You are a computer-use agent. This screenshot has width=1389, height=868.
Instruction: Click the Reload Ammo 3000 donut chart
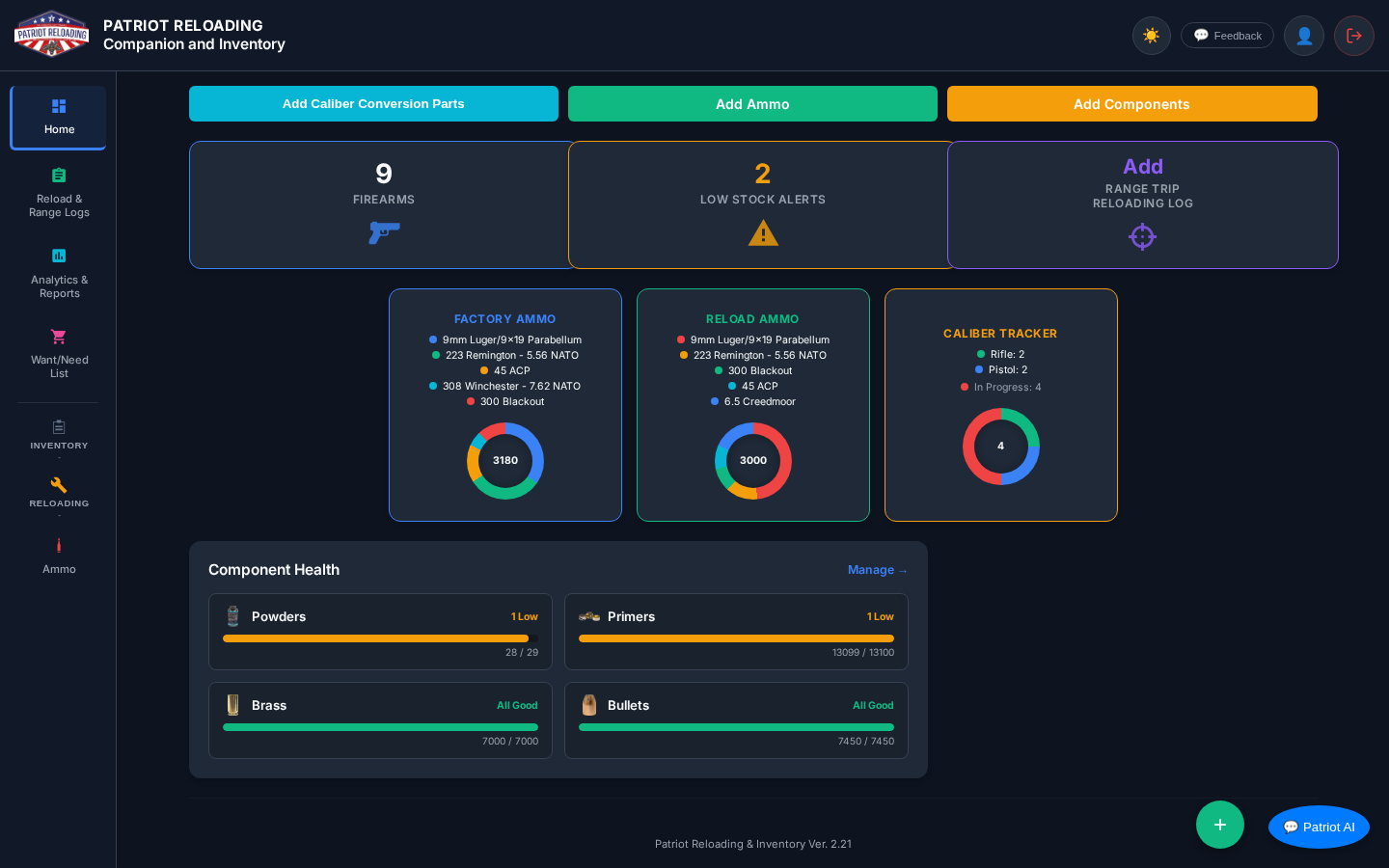pyautogui.click(x=753, y=461)
